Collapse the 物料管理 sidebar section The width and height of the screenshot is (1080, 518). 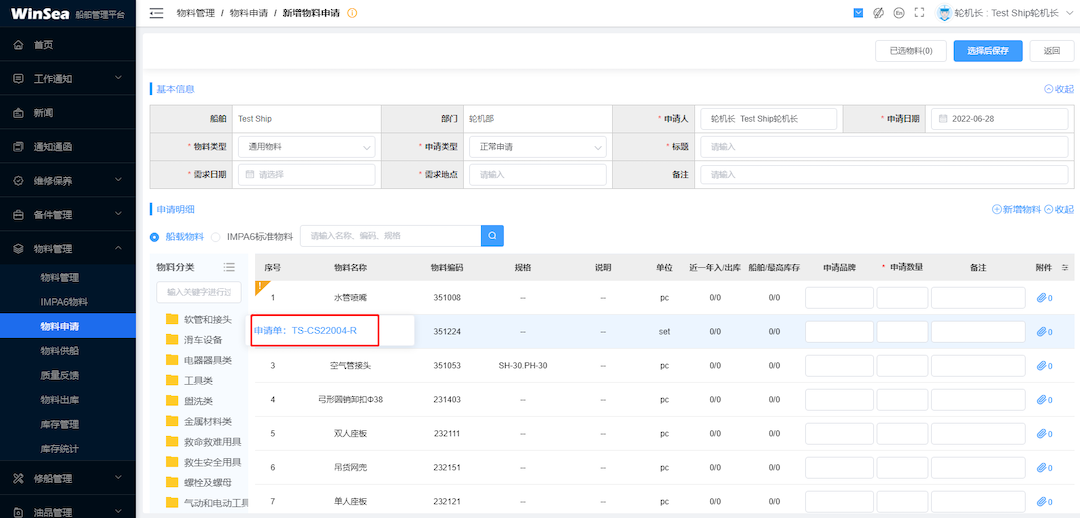[68, 249]
